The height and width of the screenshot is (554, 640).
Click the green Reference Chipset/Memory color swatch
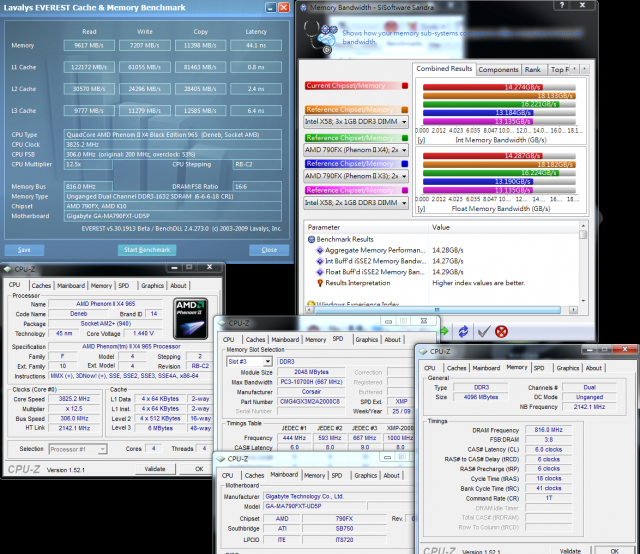405,138
